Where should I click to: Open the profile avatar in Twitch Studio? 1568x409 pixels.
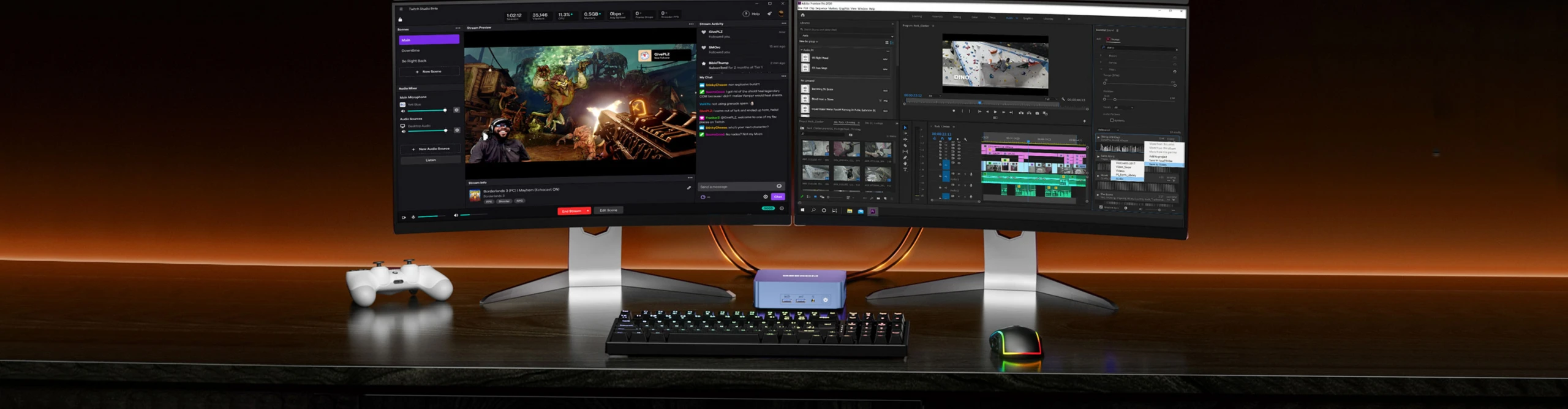(781, 13)
